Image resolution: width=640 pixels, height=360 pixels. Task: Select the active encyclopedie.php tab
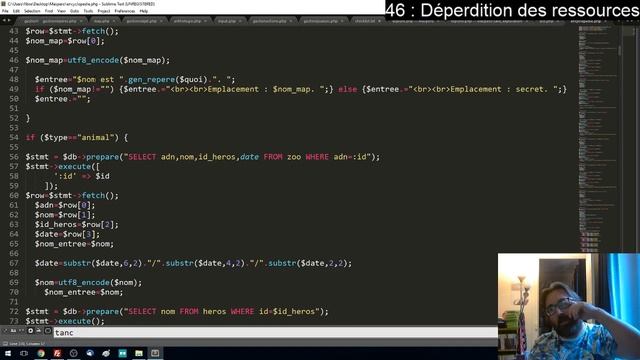point(587,20)
